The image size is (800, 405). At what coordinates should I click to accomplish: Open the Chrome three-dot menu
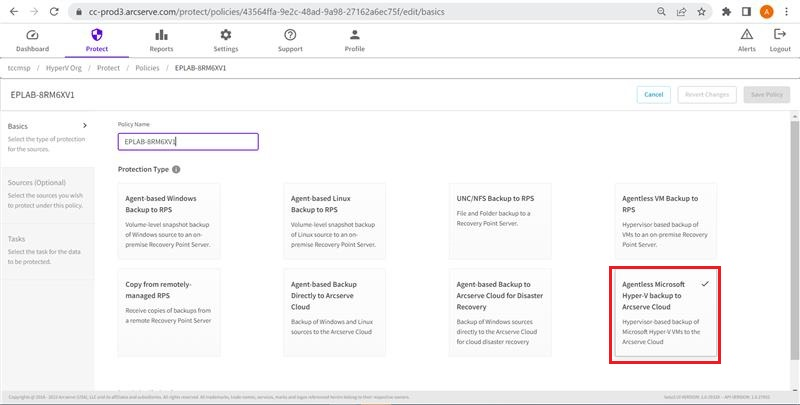coord(786,11)
